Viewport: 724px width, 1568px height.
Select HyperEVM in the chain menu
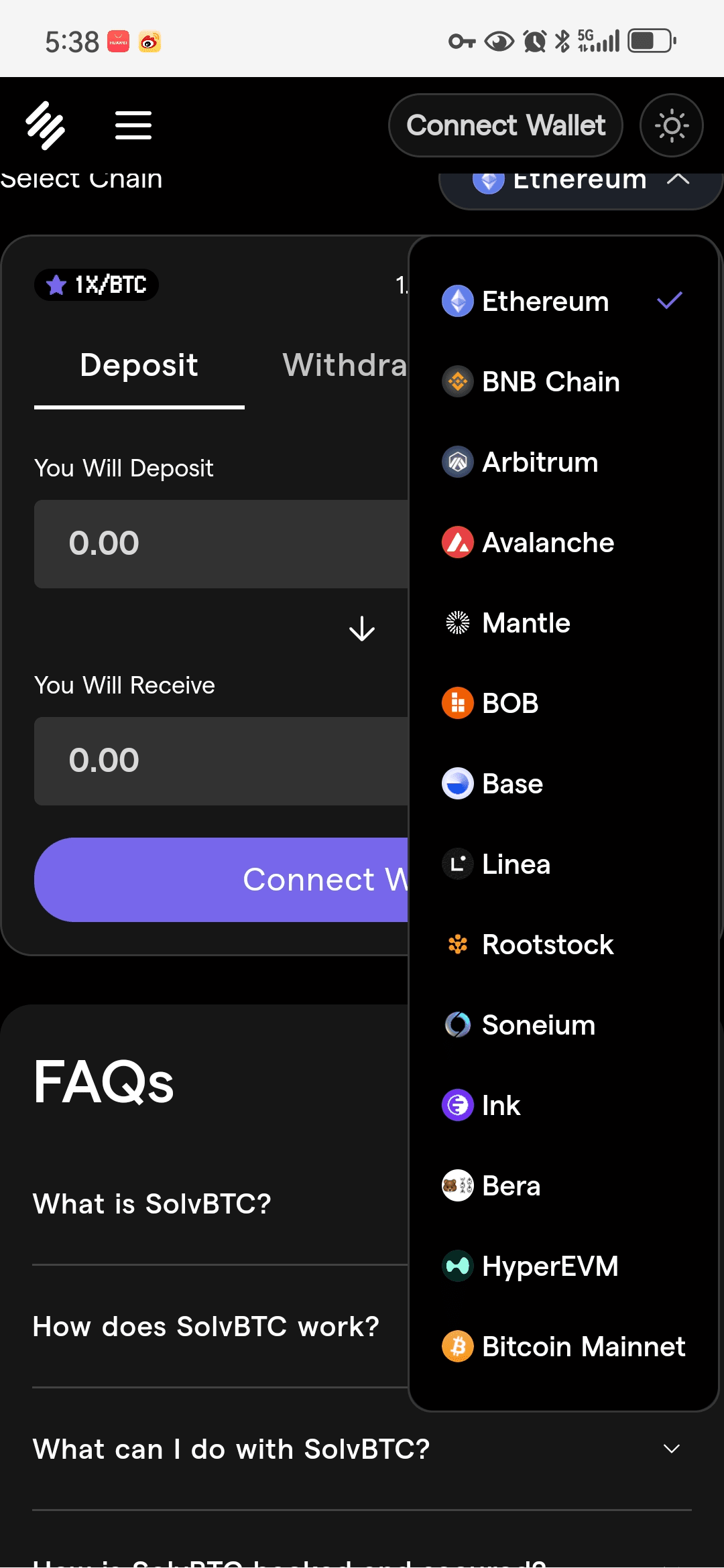(x=550, y=1266)
